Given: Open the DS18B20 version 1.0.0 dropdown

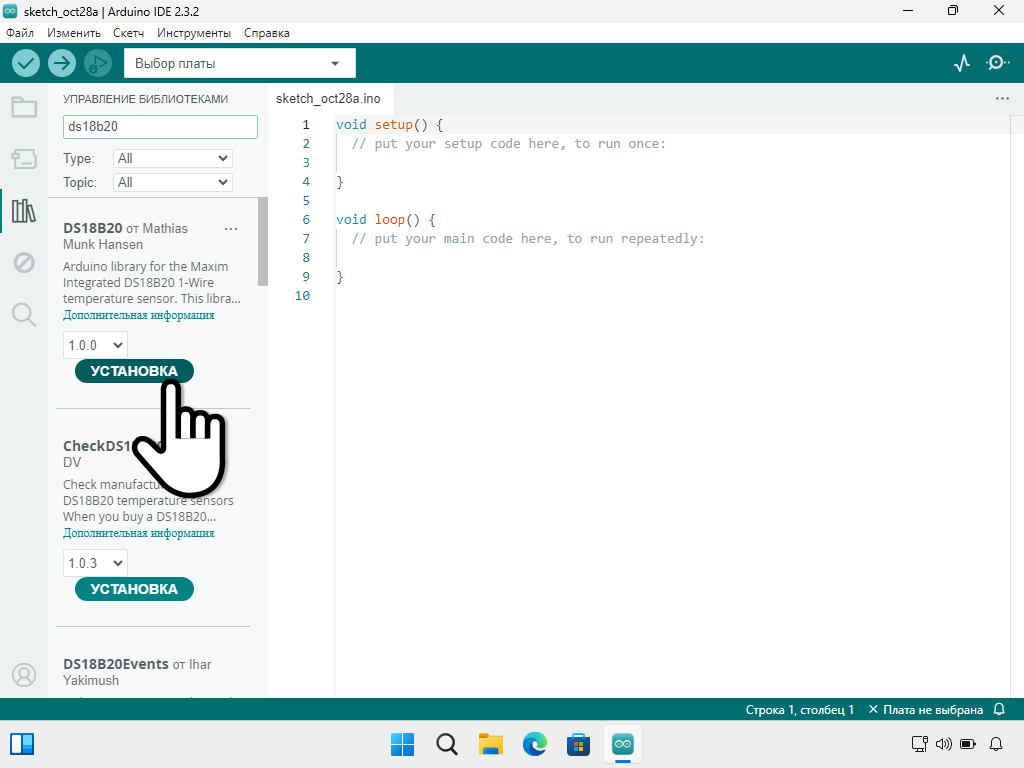Looking at the screenshot, I should (x=95, y=345).
